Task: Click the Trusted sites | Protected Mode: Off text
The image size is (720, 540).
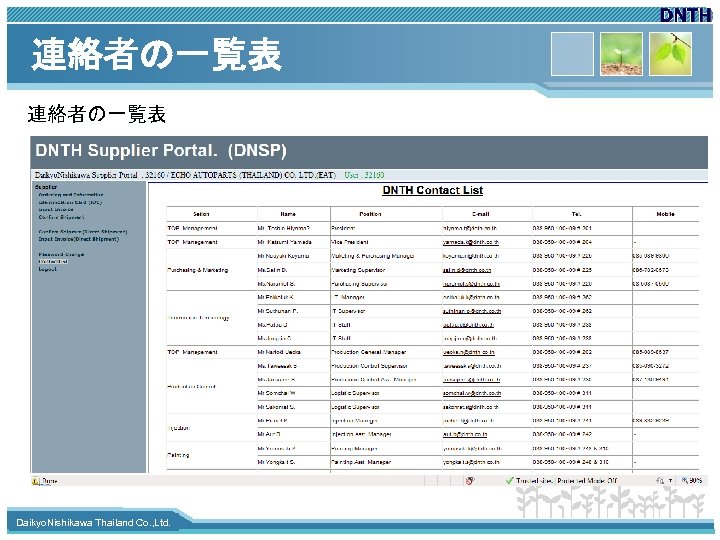Action: click(566, 481)
